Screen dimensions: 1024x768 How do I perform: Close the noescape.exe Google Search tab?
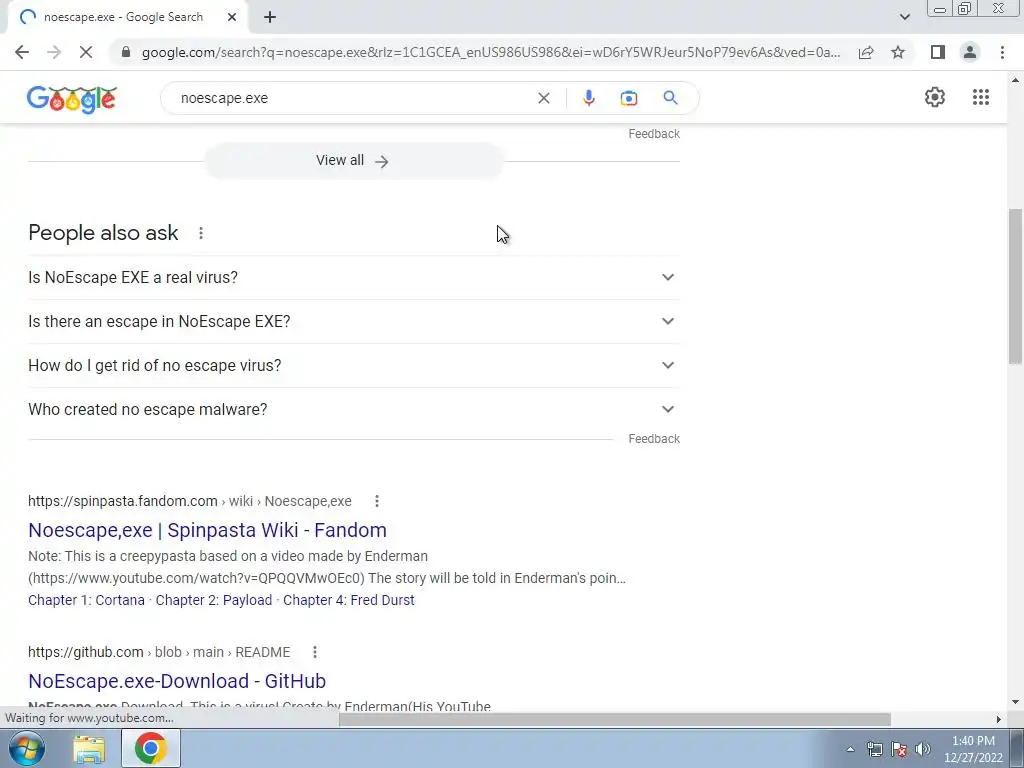[232, 17]
